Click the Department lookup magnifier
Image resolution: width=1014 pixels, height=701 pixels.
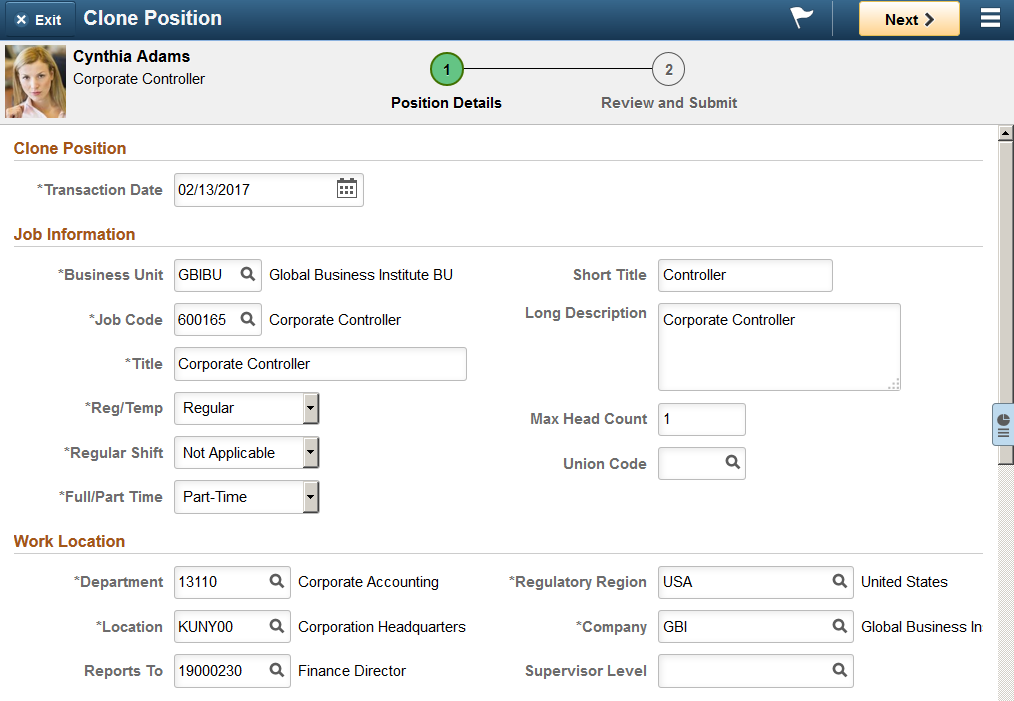[277, 581]
